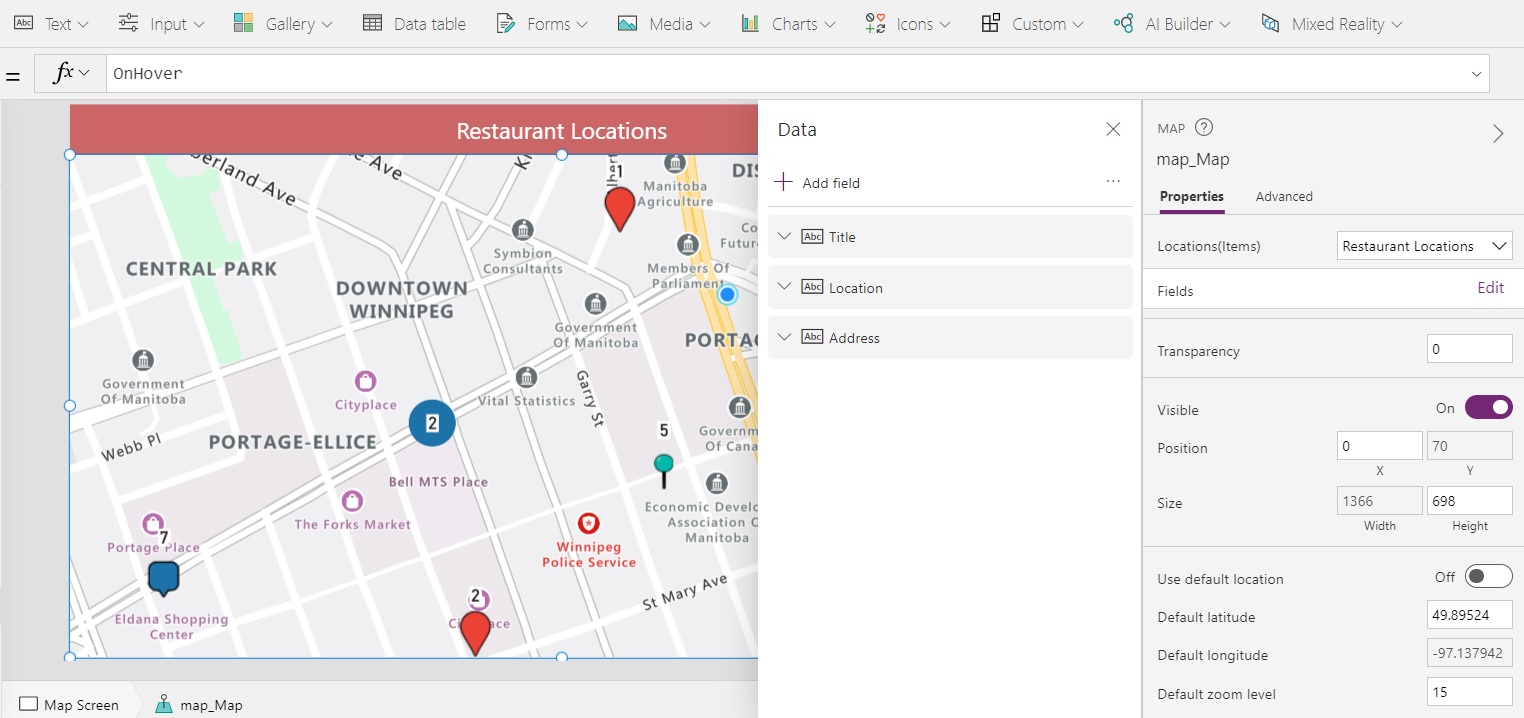1524x718 pixels.
Task: Click the map_Map icon on bottom bar
Action: 162,704
